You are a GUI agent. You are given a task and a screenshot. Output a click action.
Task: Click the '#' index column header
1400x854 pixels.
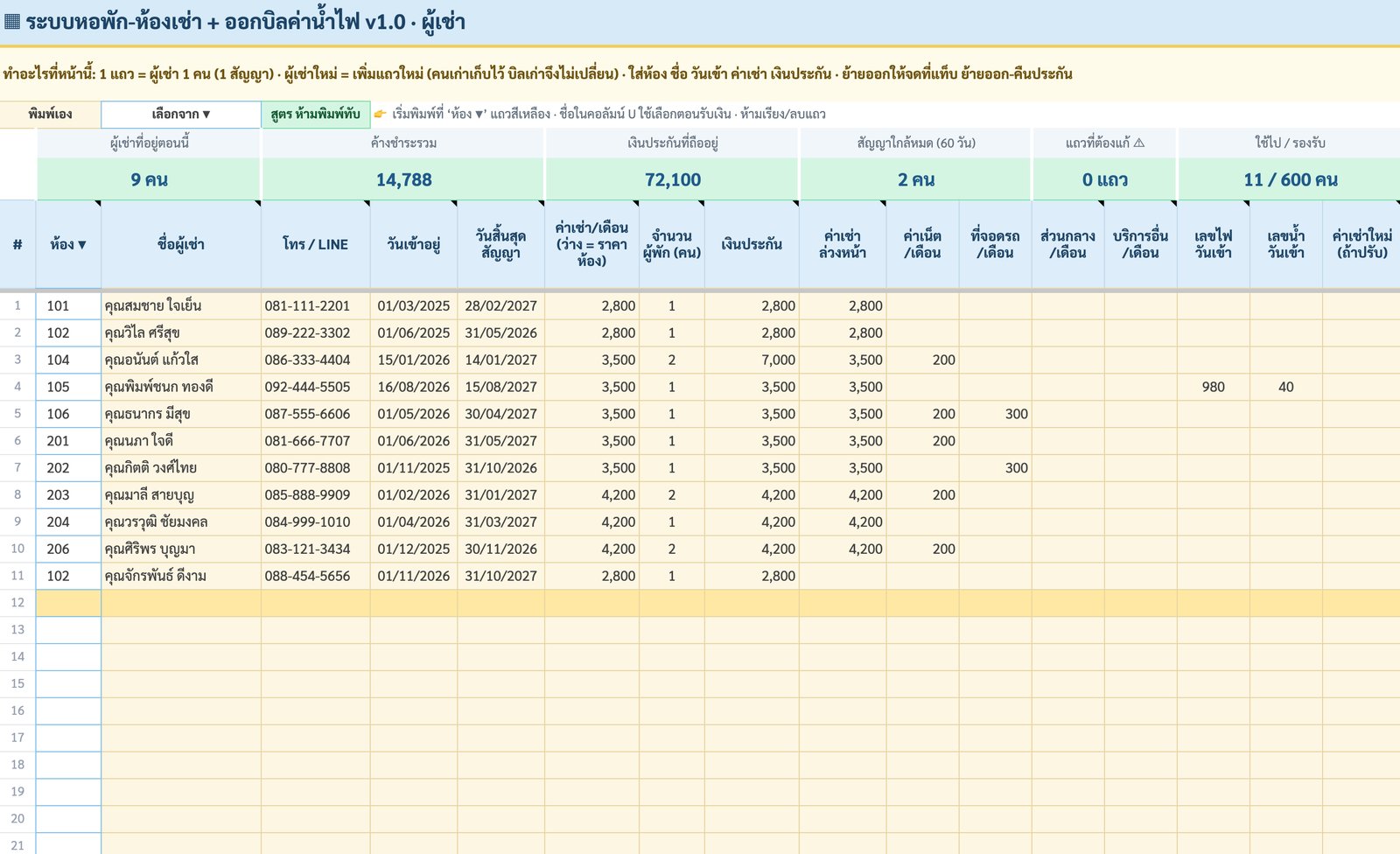[17, 244]
